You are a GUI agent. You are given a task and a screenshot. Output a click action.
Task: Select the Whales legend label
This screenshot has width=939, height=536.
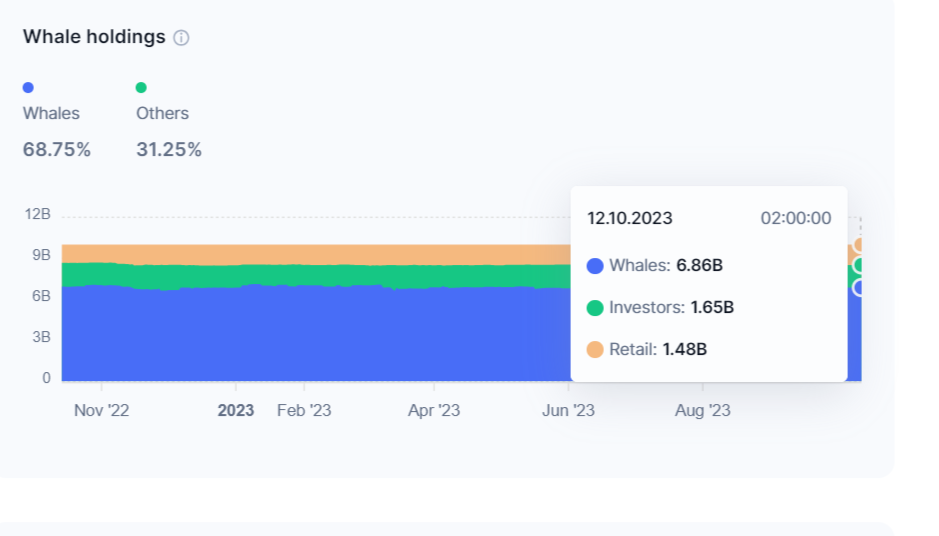[x=51, y=113]
